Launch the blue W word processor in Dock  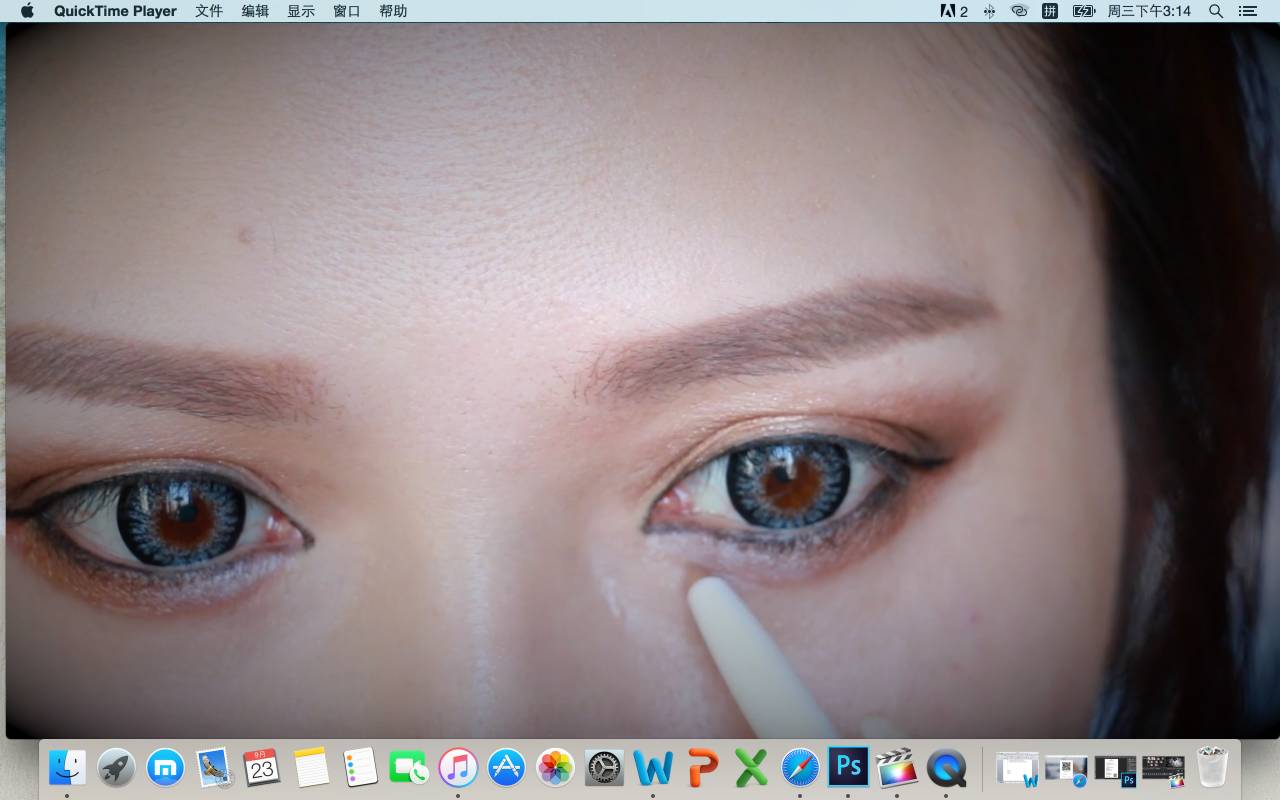(653, 768)
